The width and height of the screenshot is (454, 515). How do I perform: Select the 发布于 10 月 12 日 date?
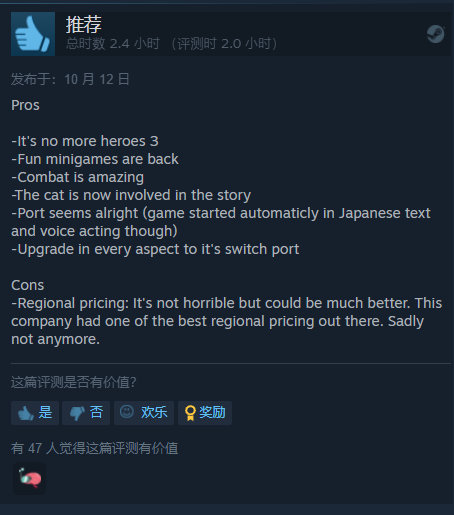[x=70, y=79]
